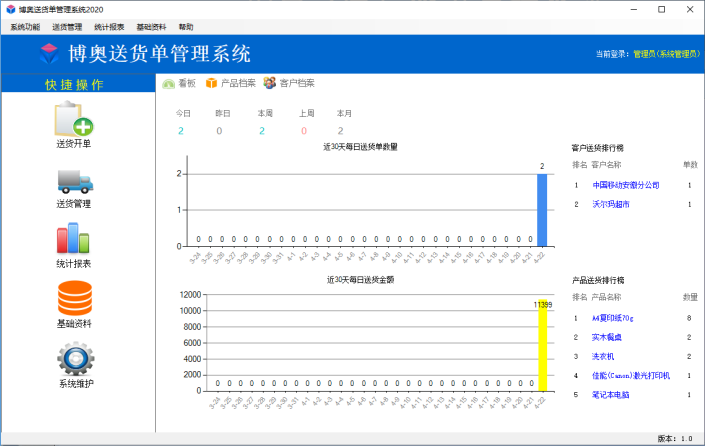The image size is (705, 446).
Task: Open the 送货管理 truck icon
Action: 75,181
